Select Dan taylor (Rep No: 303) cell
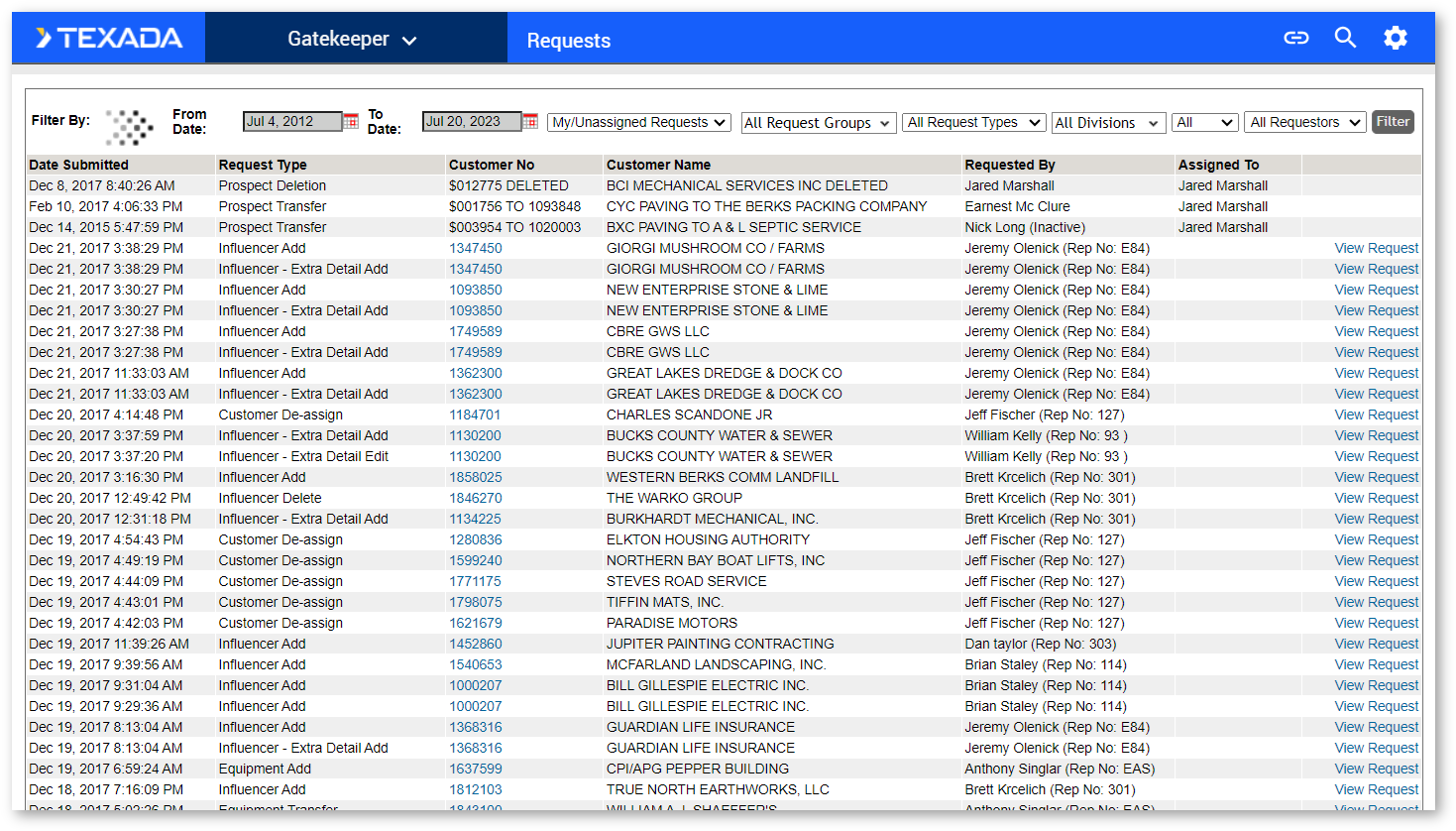 (1041, 644)
